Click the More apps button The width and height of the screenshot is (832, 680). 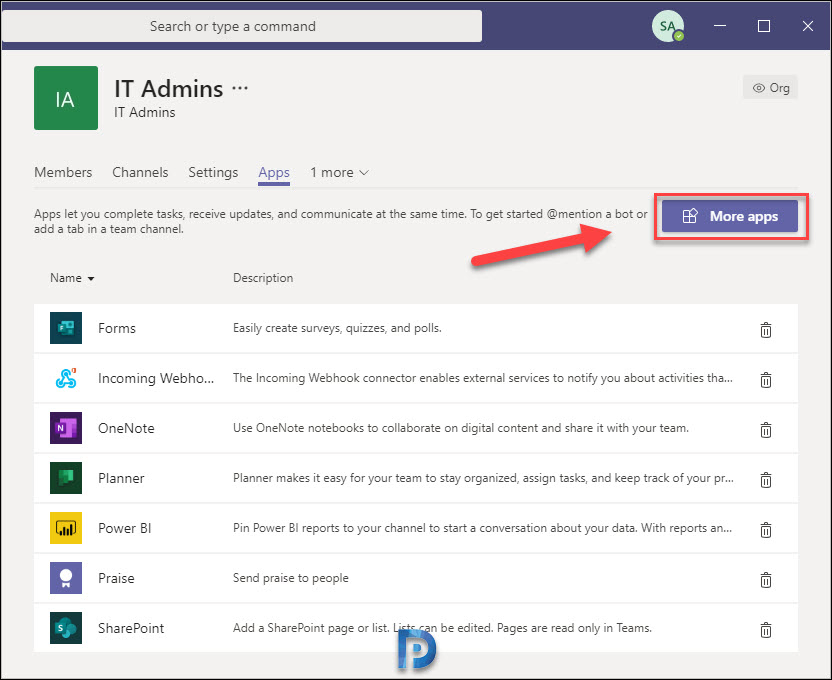click(730, 216)
